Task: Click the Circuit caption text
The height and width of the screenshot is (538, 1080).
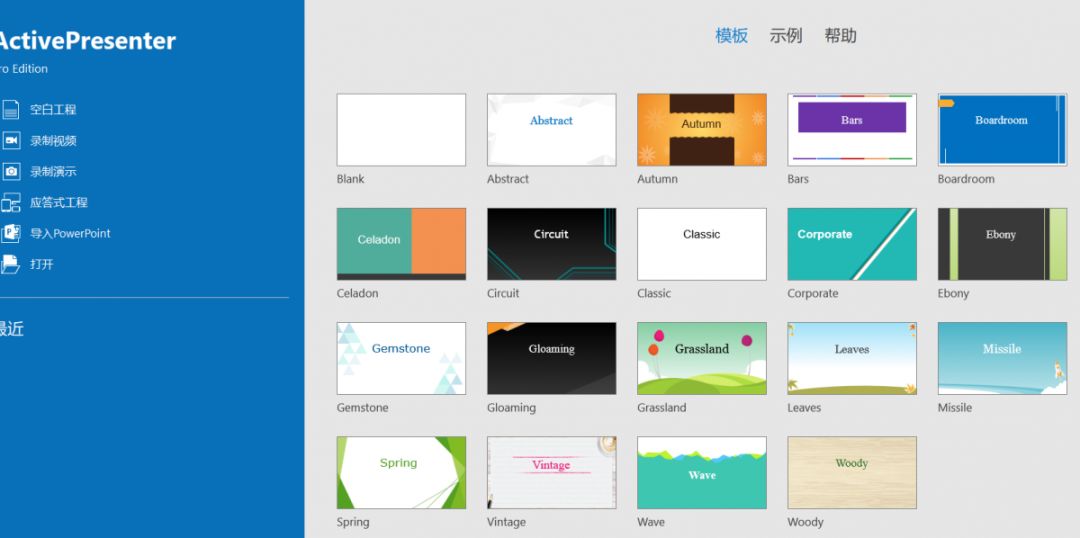Action: pyautogui.click(x=503, y=293)
